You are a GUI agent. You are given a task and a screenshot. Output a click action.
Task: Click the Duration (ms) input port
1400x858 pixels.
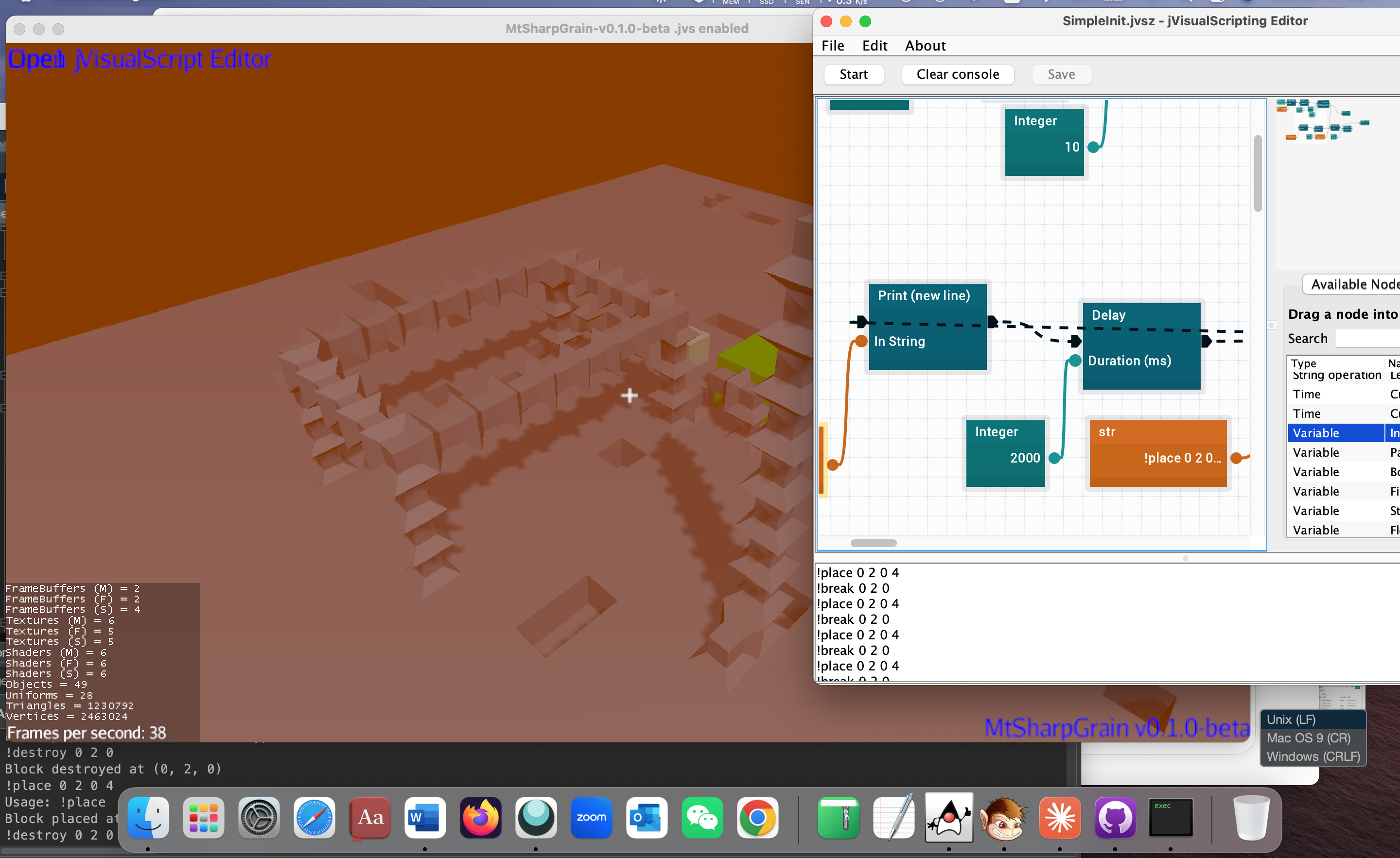point(1075,360)
